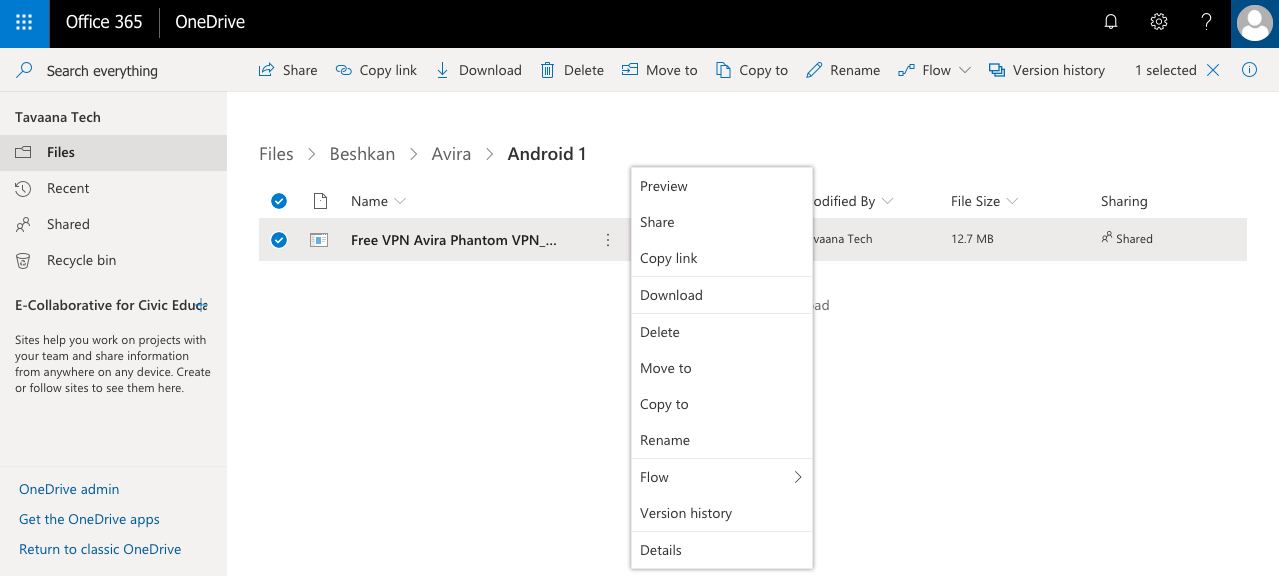Clear the selection with the X
Screen dimensions: 1279x576
1213,70
